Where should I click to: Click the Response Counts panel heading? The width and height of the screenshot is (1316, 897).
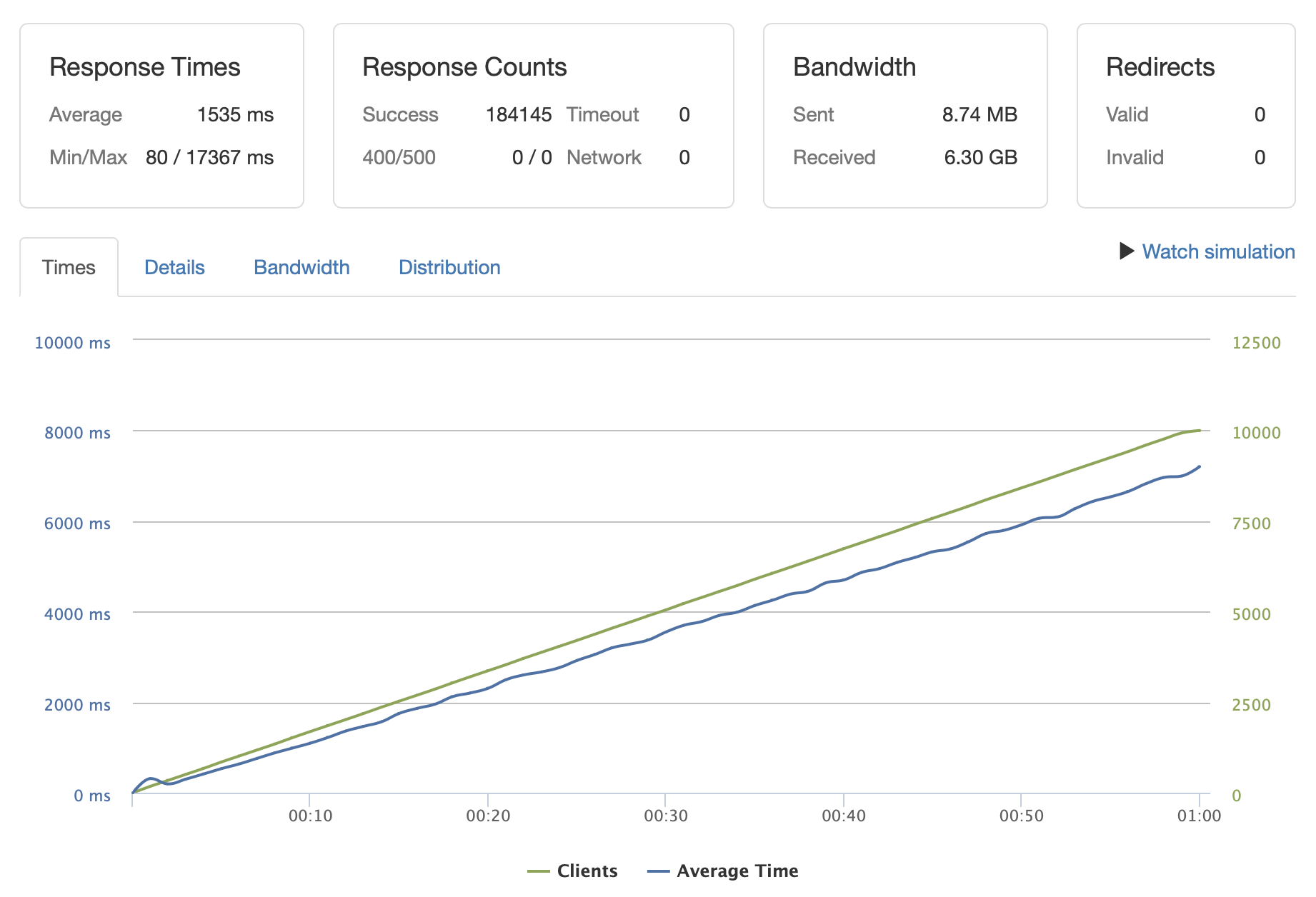(x=464, y=67)
